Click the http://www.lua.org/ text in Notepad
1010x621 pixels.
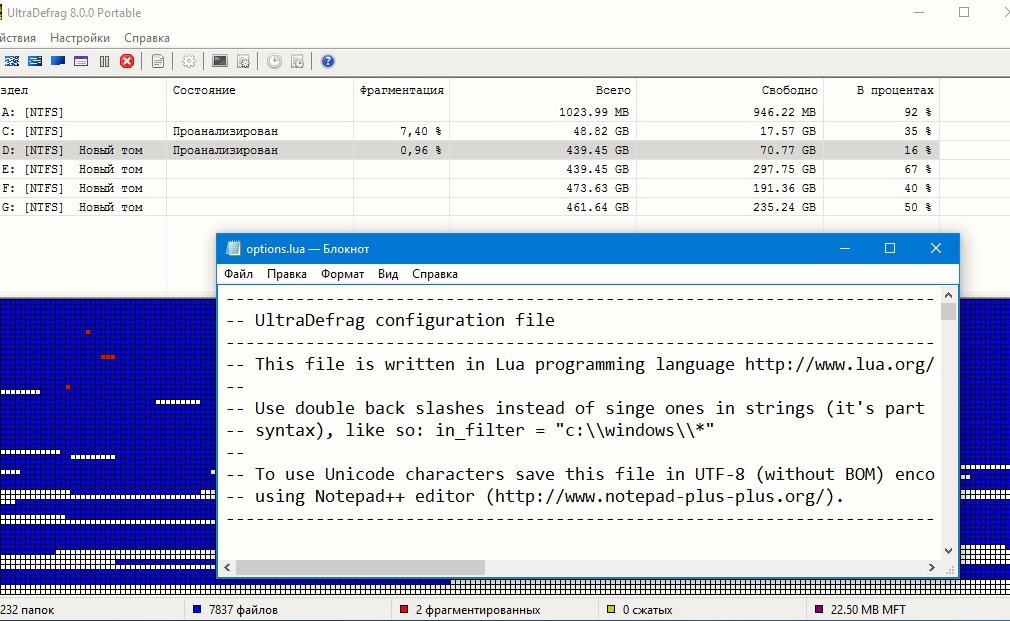pos(839,364)
